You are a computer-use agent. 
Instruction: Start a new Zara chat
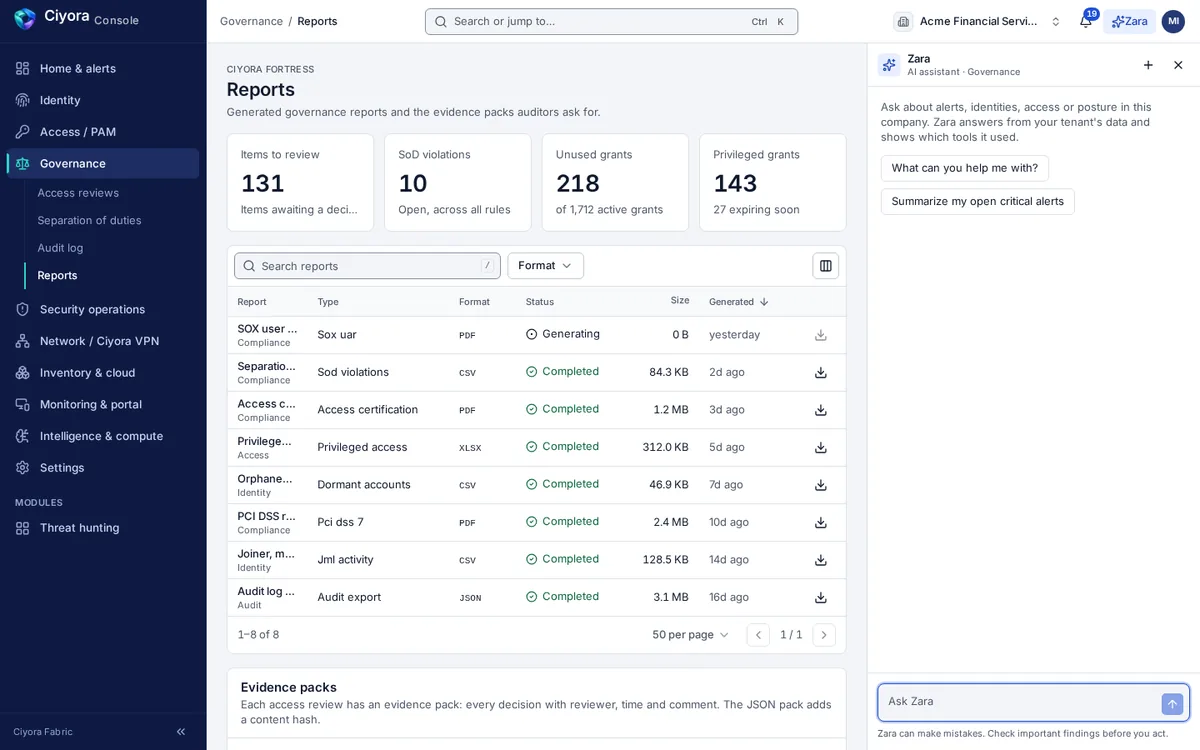click(1148, 65)
